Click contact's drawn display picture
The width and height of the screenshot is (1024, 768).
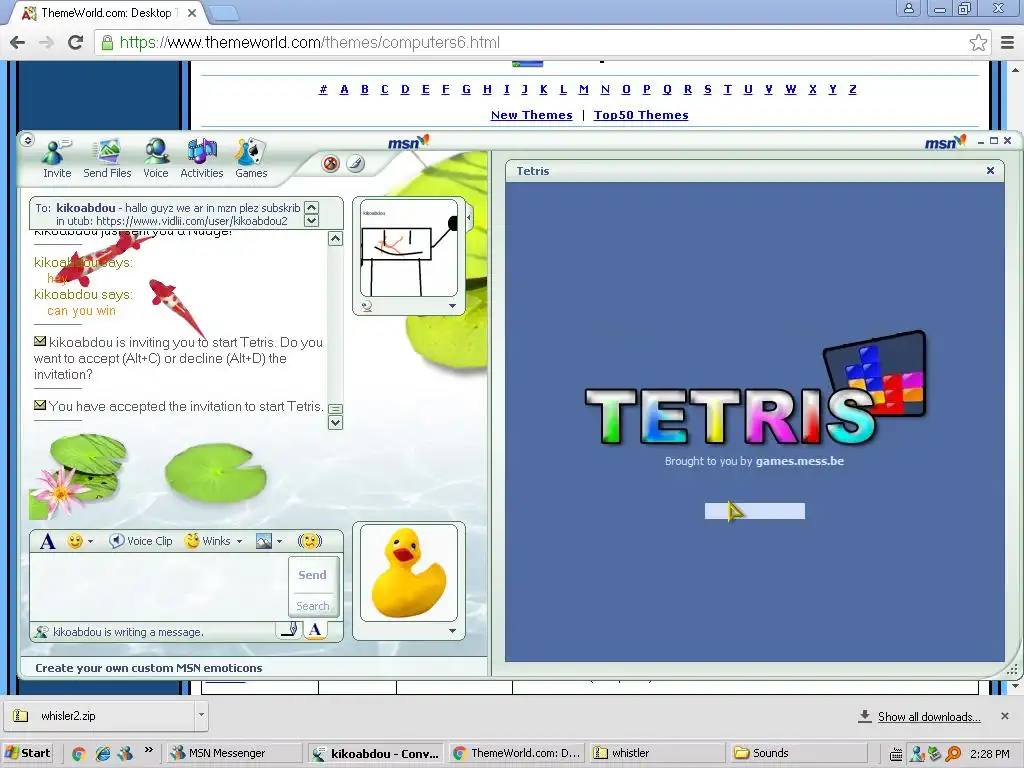tap(409, 248)
